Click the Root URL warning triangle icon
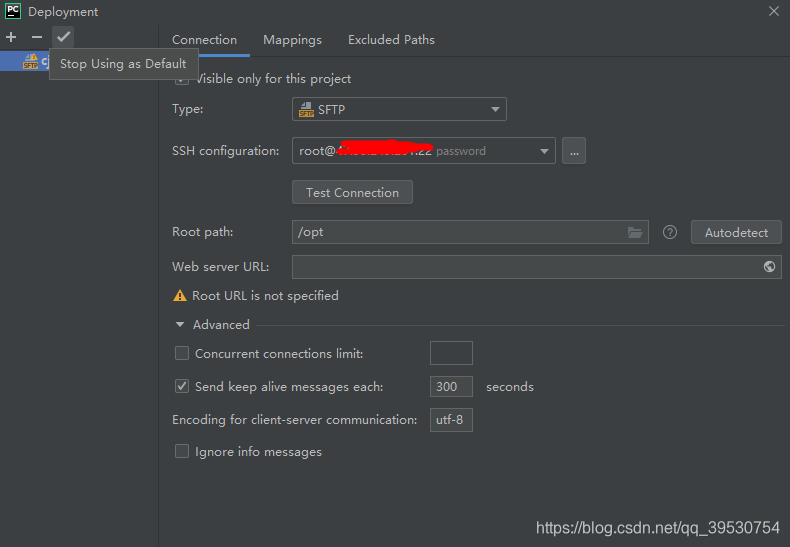 pyautogui.click(x=179, y=296)
